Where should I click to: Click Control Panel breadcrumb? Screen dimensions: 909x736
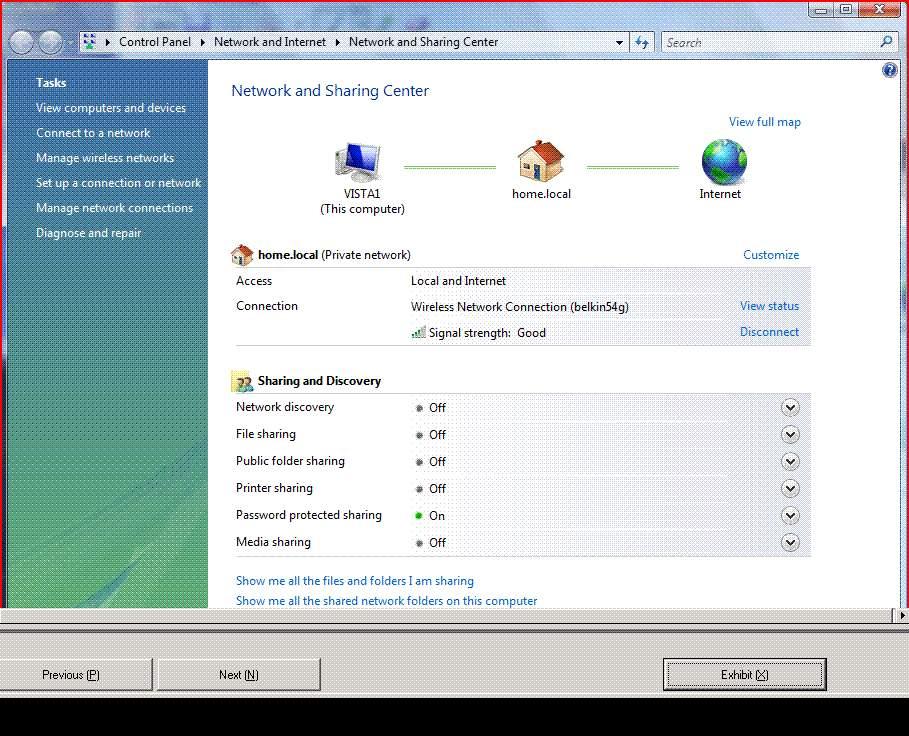coord(155,42)
